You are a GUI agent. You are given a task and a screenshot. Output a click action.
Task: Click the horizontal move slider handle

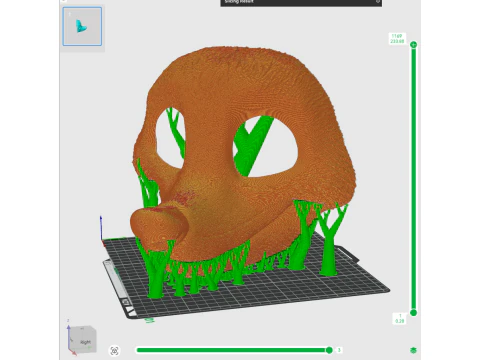(329, 350)
